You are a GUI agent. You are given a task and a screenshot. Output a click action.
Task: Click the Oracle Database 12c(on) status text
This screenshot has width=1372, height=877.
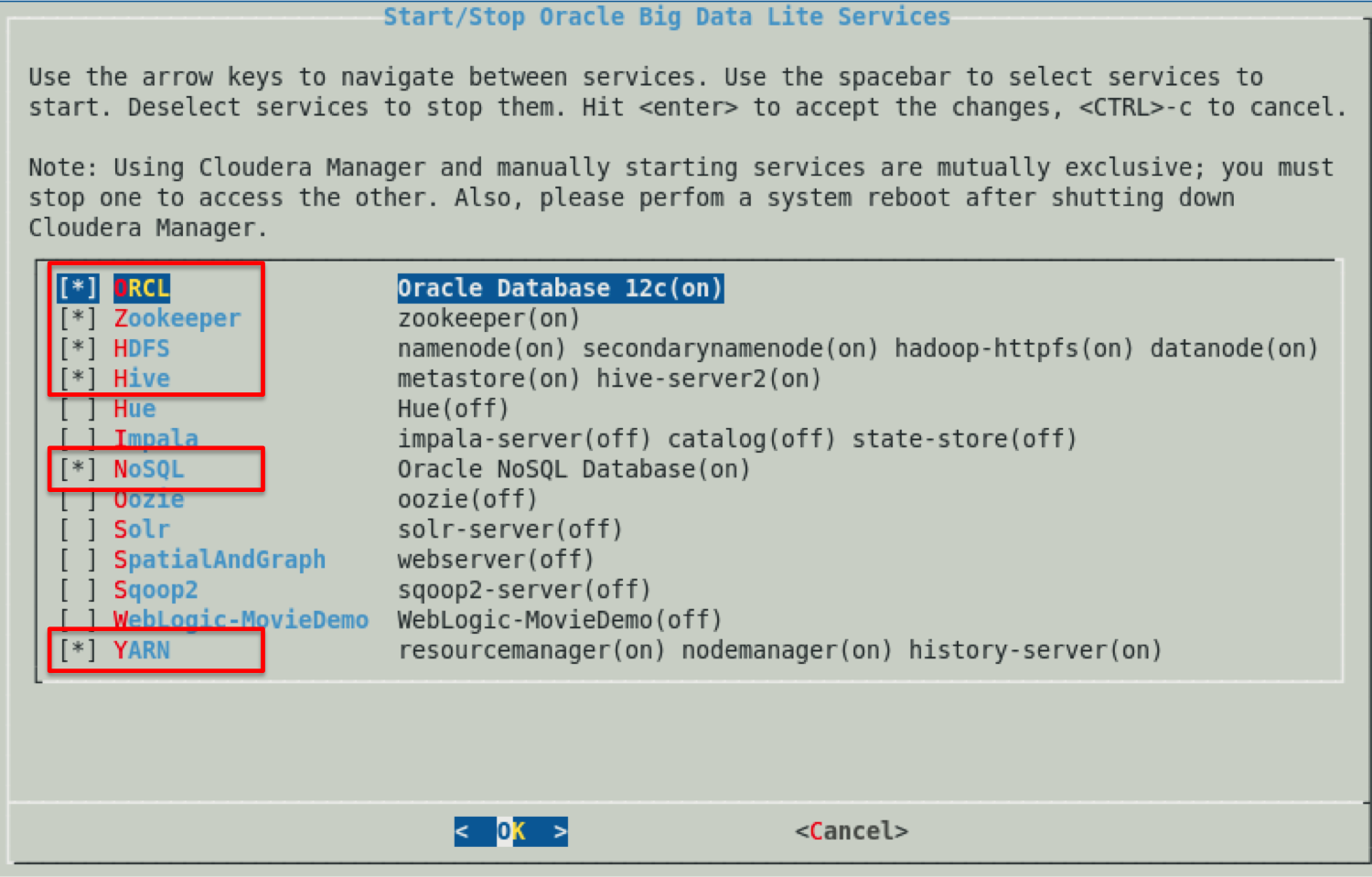coord(559,287)
